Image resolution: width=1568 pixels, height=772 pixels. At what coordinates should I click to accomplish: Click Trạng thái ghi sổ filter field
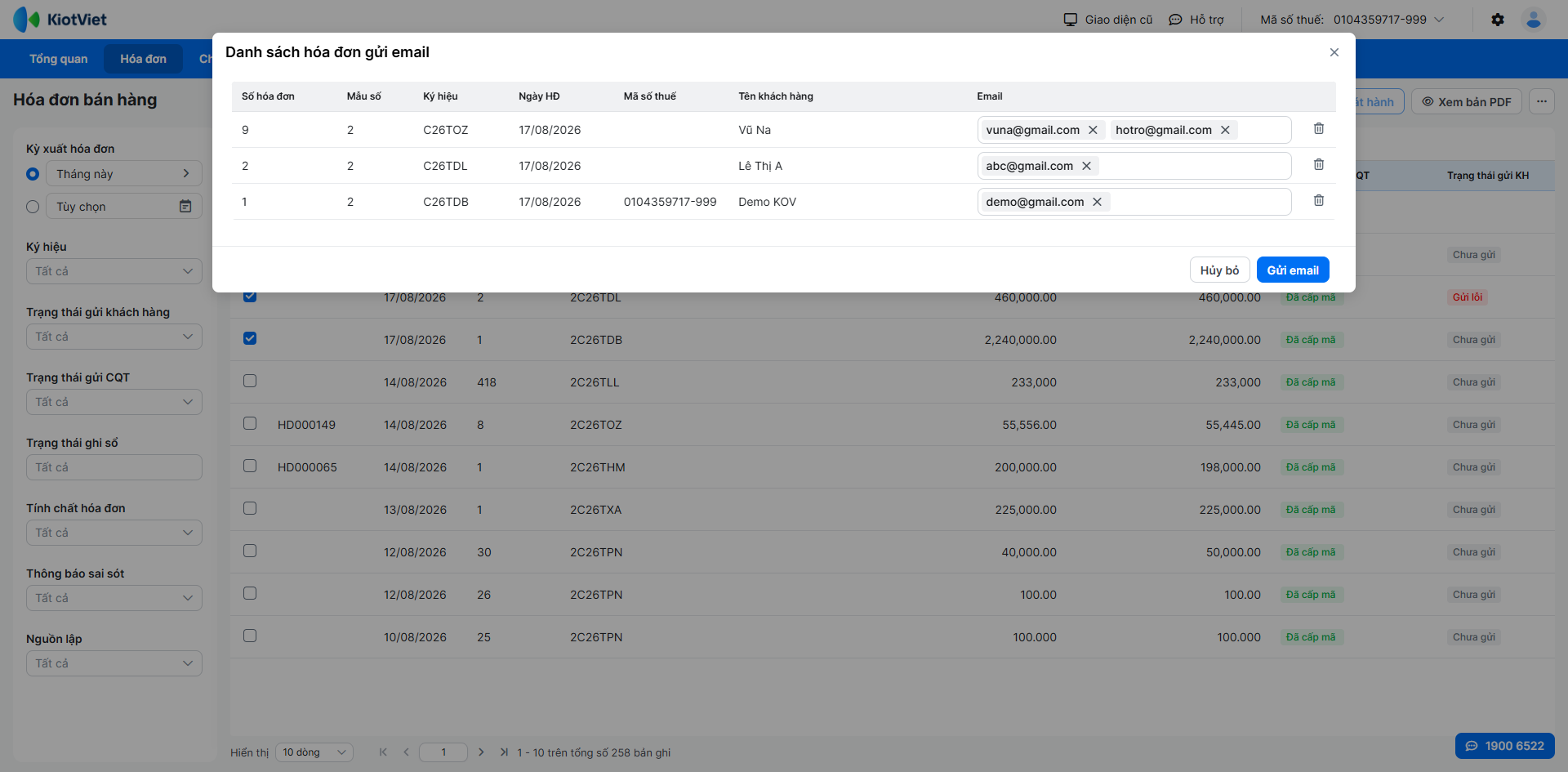coord(114,467)
